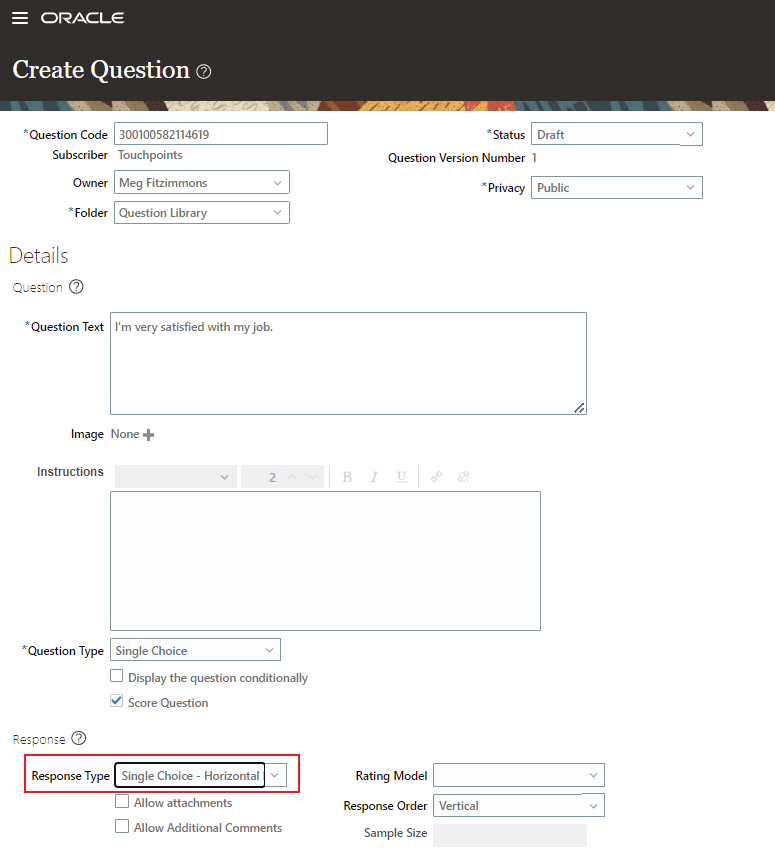Open the hamburger navigation menu
Viewport: 775px width, 851px height.
(x=20, y=18)
